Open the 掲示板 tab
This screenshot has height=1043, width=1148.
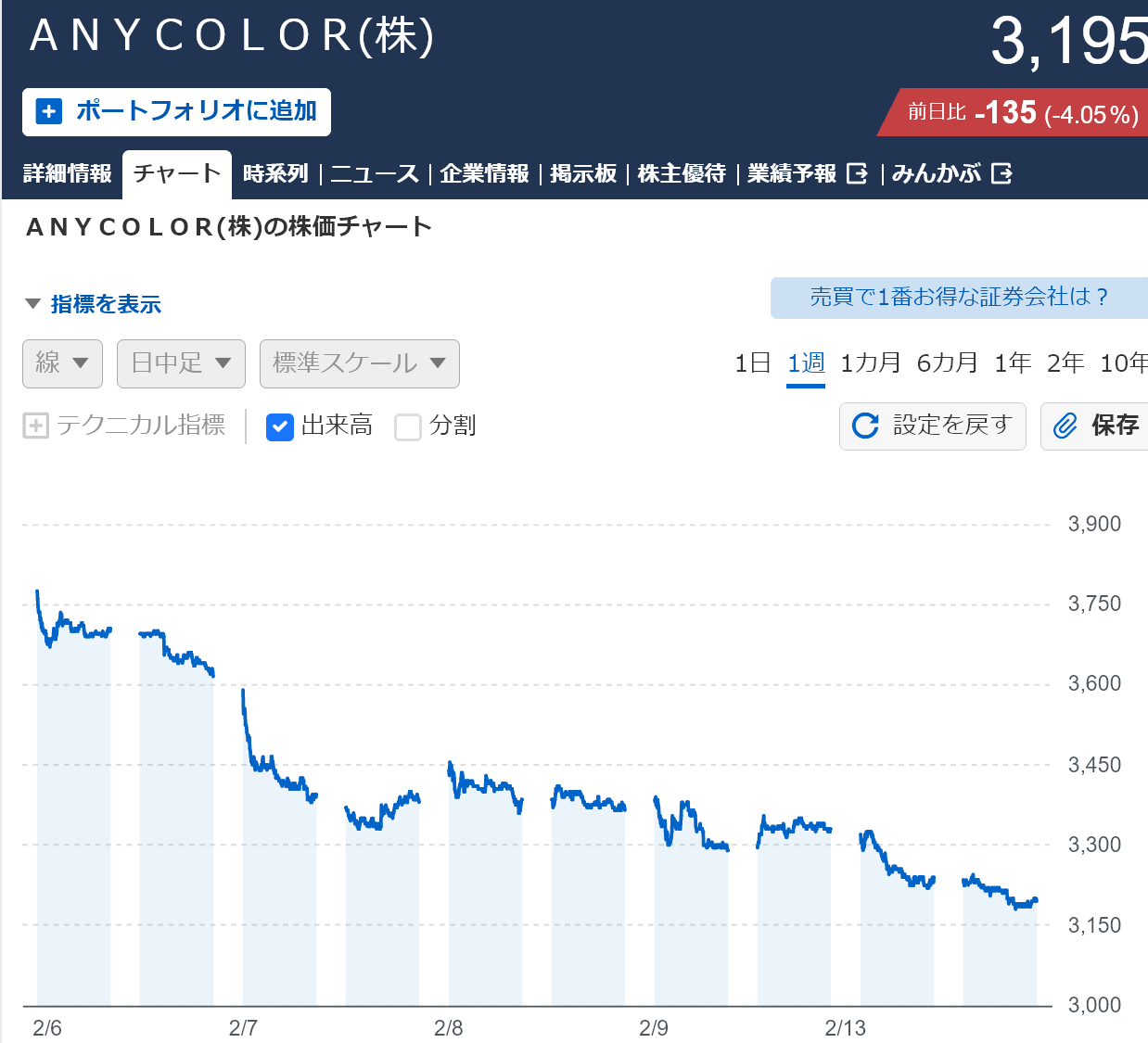[583, 173]
